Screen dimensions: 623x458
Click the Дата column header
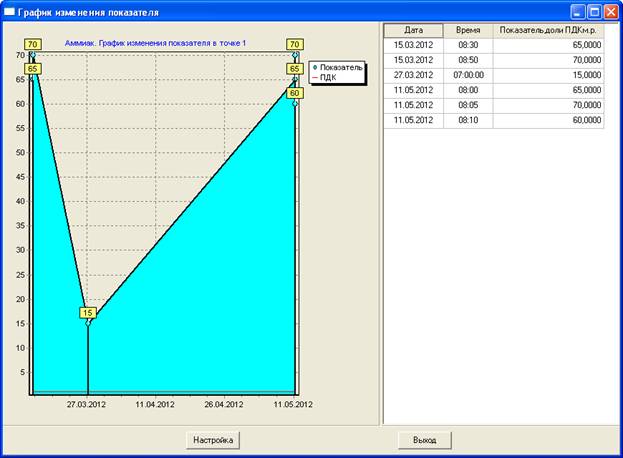tap(413, 31)
